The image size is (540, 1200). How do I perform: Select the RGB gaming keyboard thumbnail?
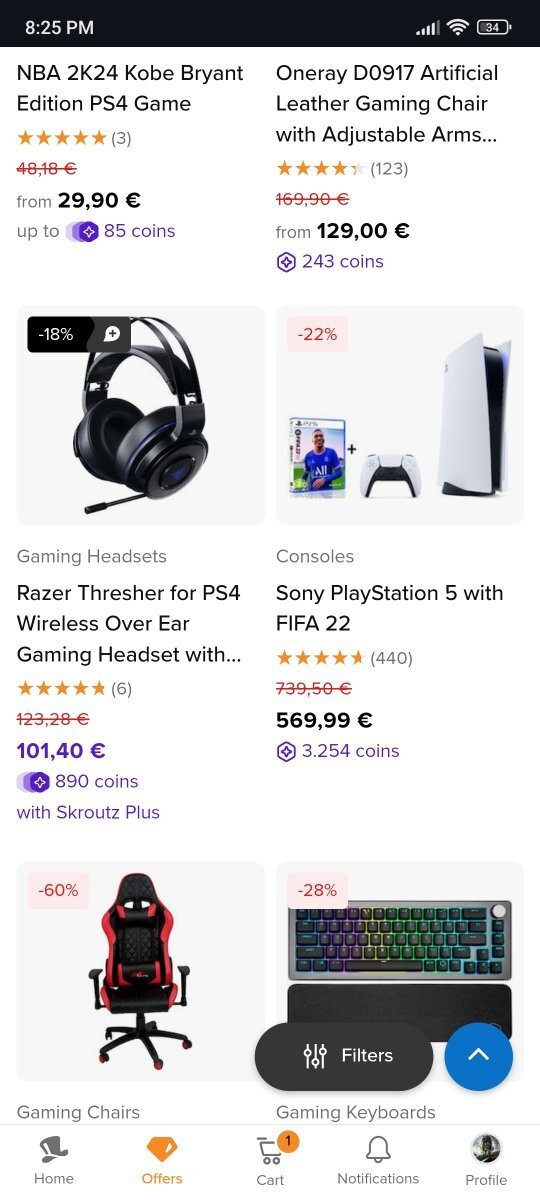click(400, 960)
